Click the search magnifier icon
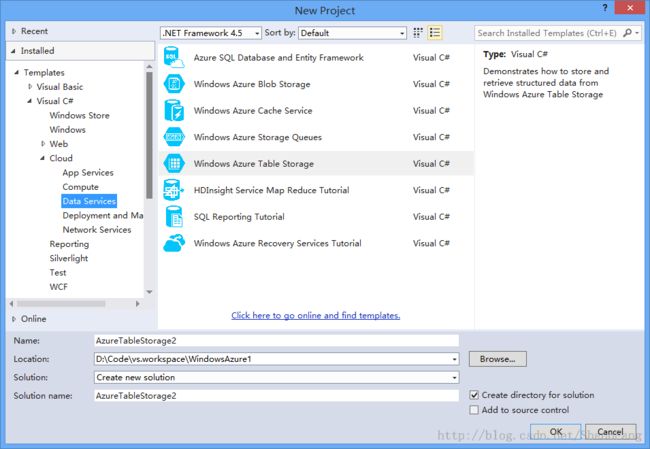The image size is (650, 449). click(x=628, y=33)
